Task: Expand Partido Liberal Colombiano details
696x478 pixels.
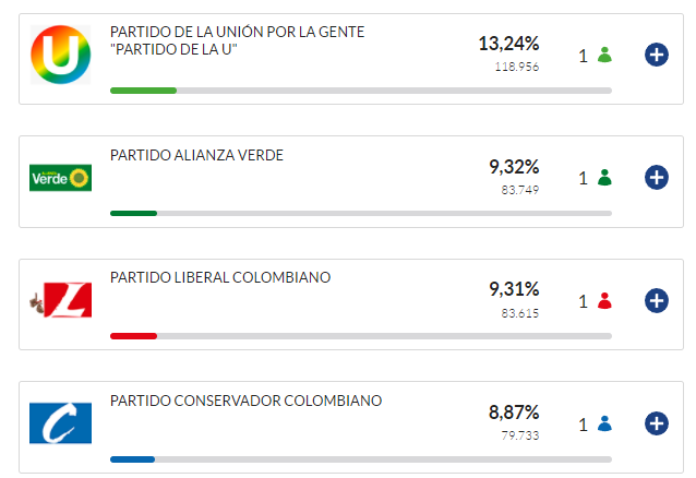Action: click(656, 300)
